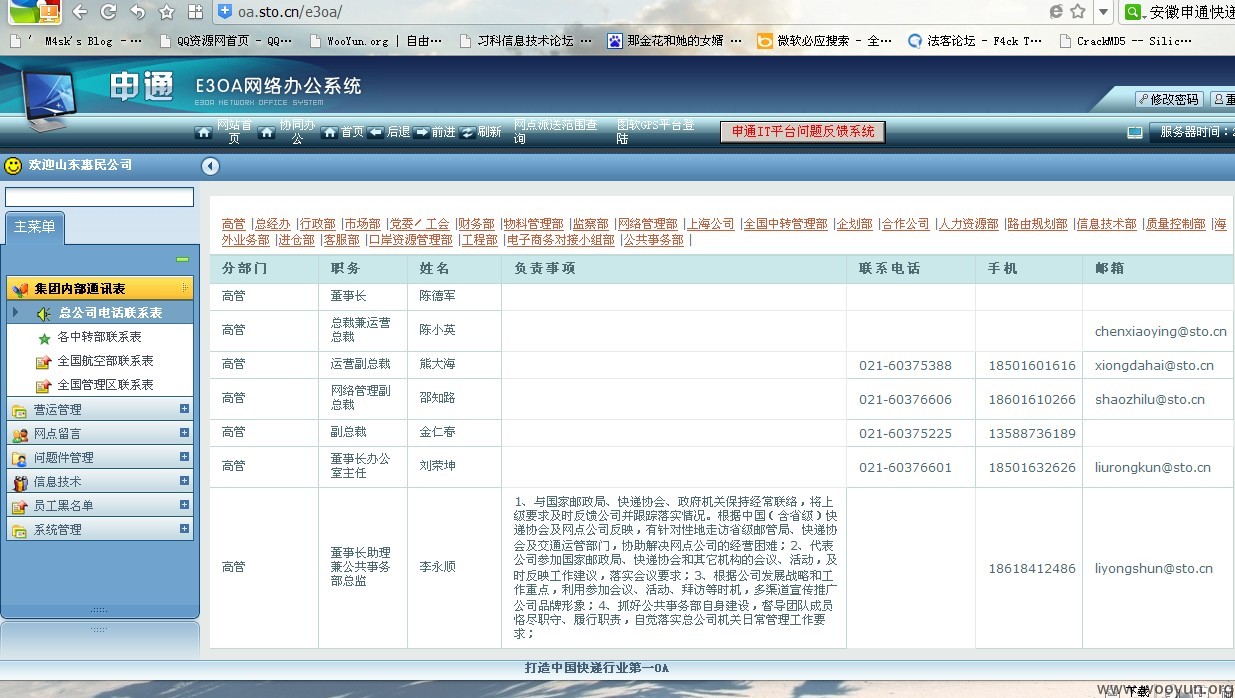Click 首页 home toolbar button
Image resolution: width=1235 pixels, height=698 pixels.
(x=343, y=132)
